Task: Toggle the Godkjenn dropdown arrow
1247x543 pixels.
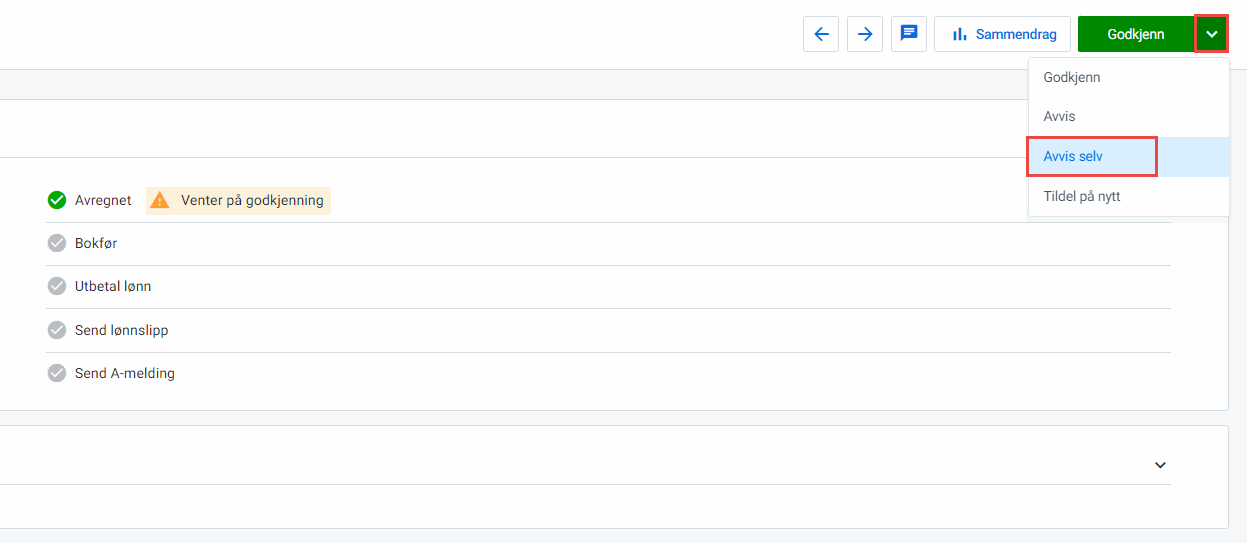Action: tap(1211, 34)
